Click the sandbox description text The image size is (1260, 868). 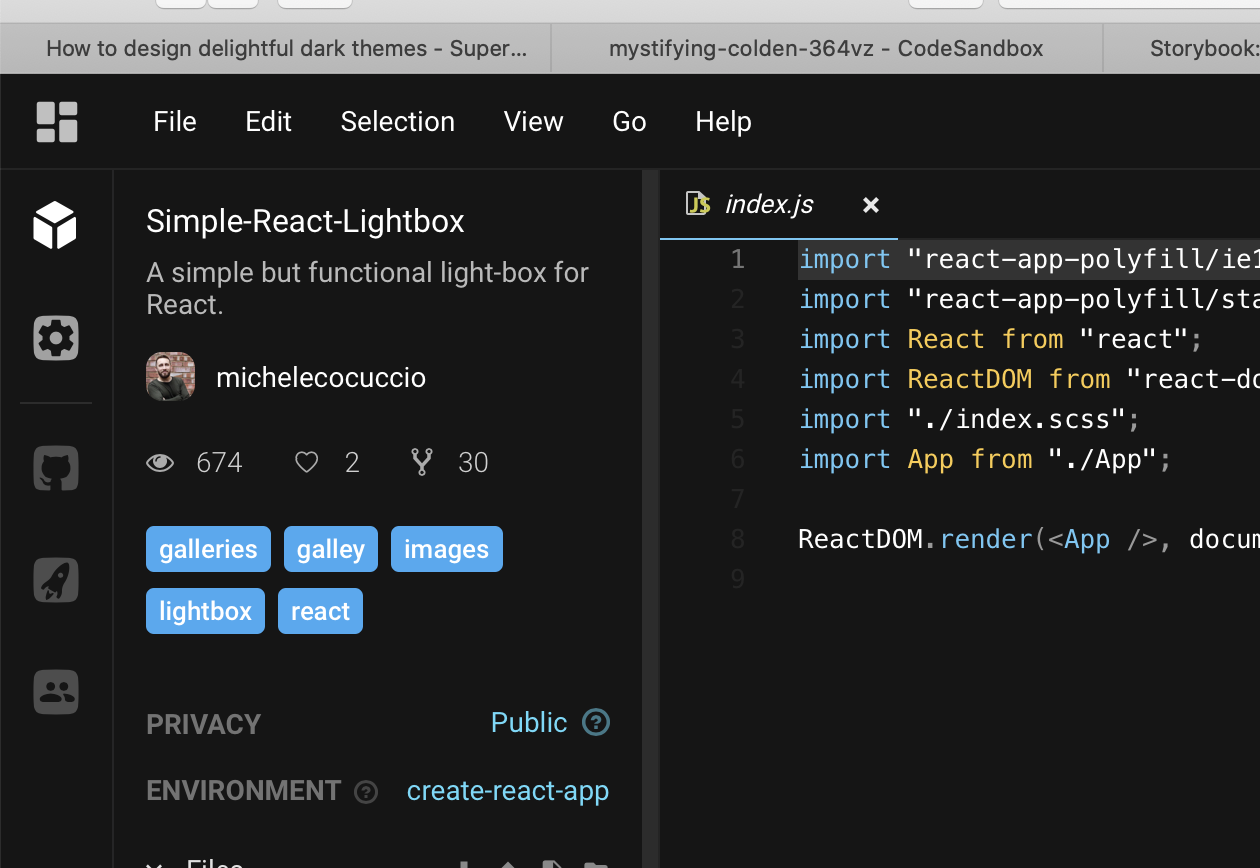(x=368, y=289)
